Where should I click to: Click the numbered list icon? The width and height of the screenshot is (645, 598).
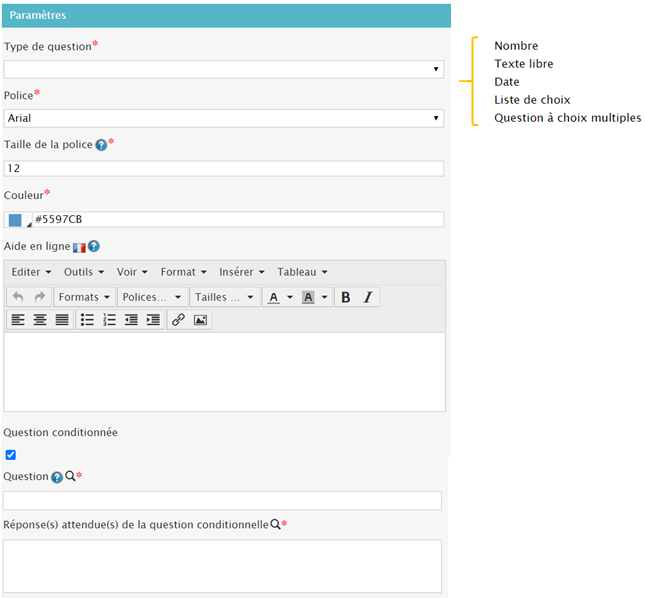click(x=109, y=320)
